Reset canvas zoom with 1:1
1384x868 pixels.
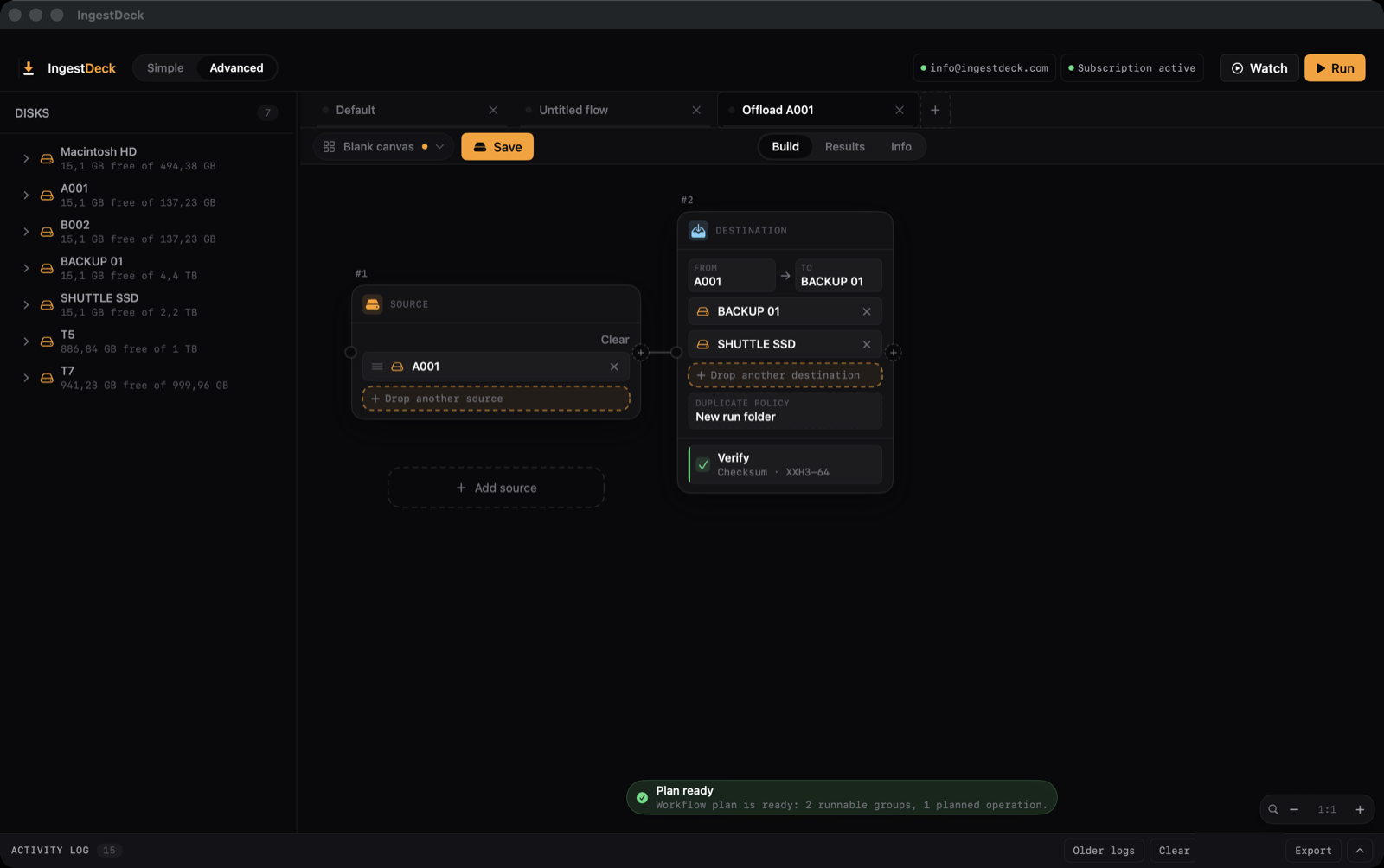pos(1327,810)
